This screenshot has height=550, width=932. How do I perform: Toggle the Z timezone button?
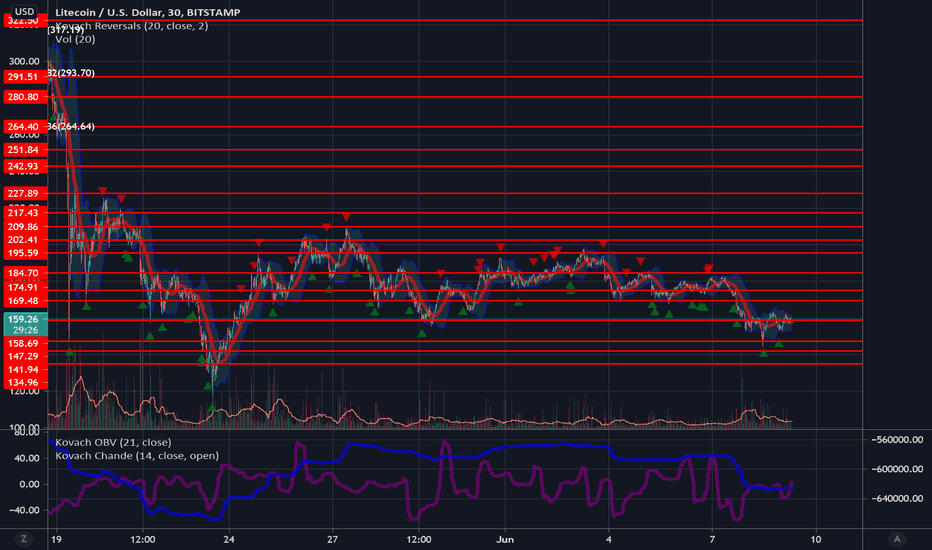click(24, 539)
